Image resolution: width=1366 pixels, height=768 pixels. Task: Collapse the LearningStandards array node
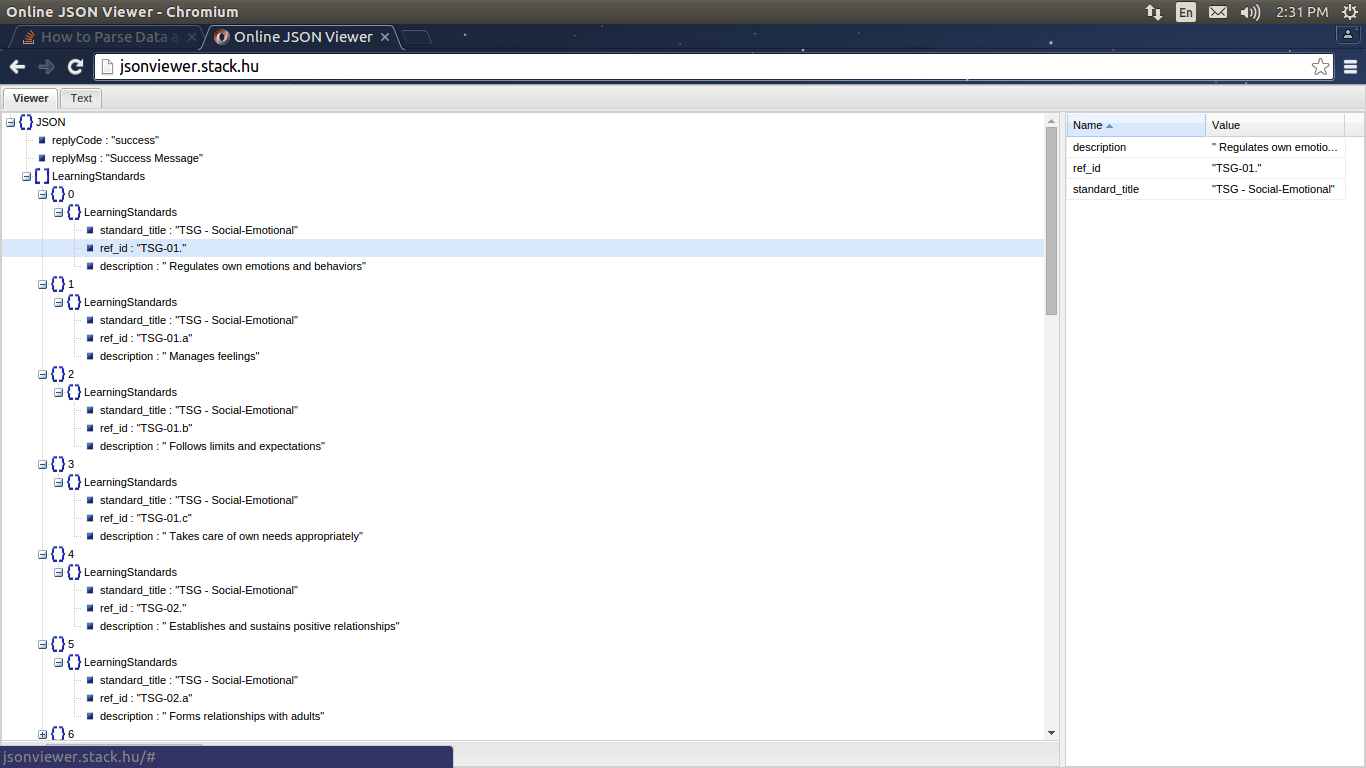point(27,176)
